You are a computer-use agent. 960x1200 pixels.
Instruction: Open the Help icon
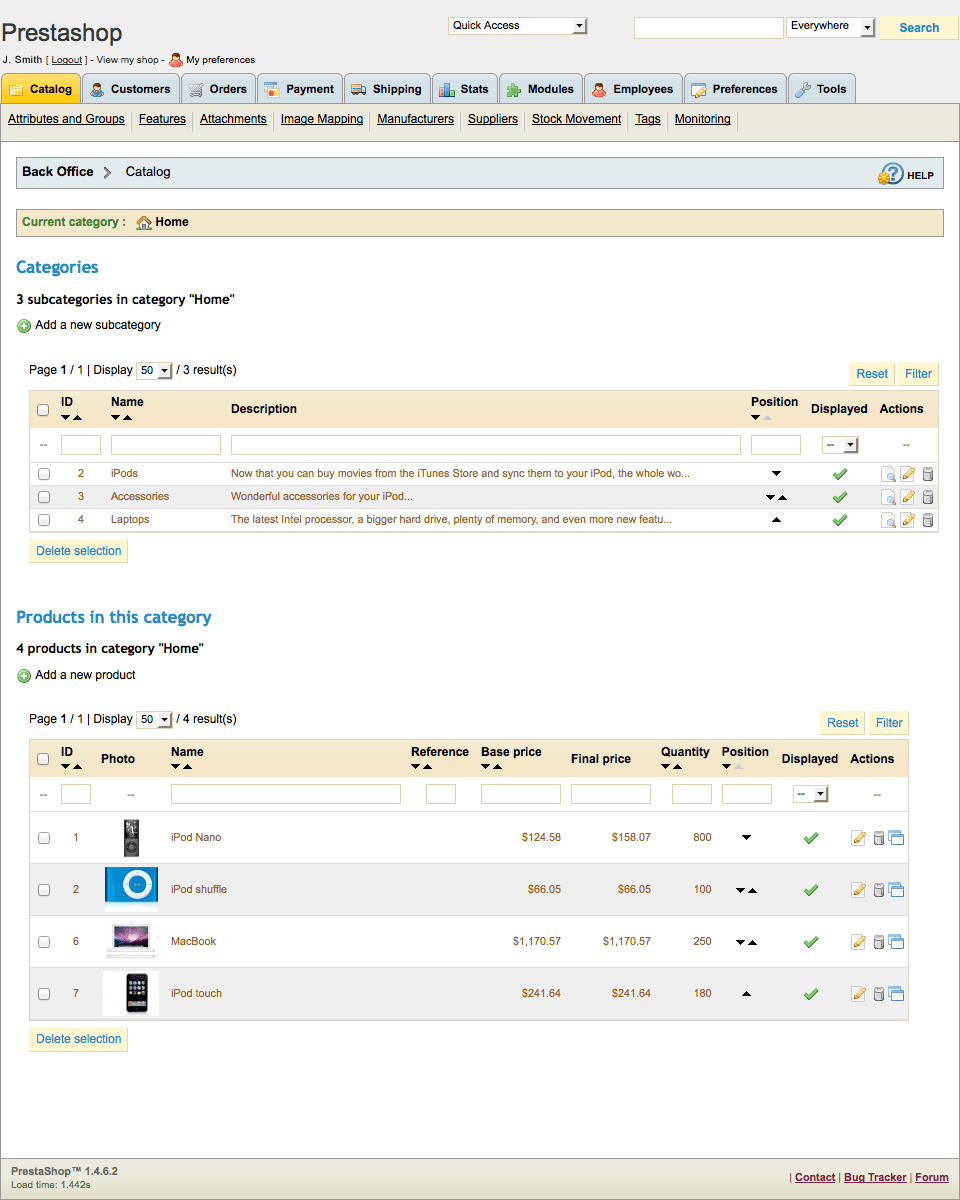(905, 174)
